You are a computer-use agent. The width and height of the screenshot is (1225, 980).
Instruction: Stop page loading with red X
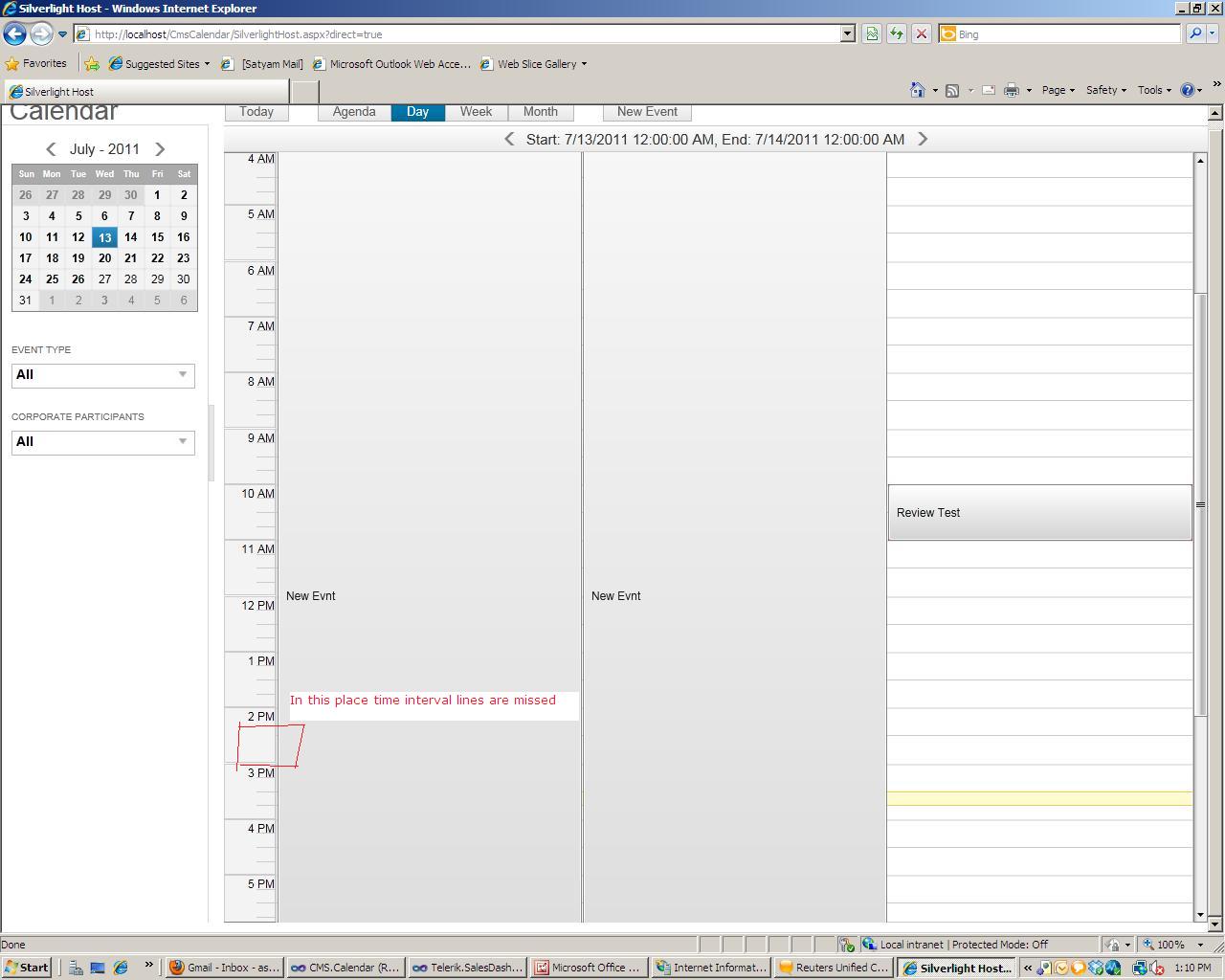(x=921, y=33)
